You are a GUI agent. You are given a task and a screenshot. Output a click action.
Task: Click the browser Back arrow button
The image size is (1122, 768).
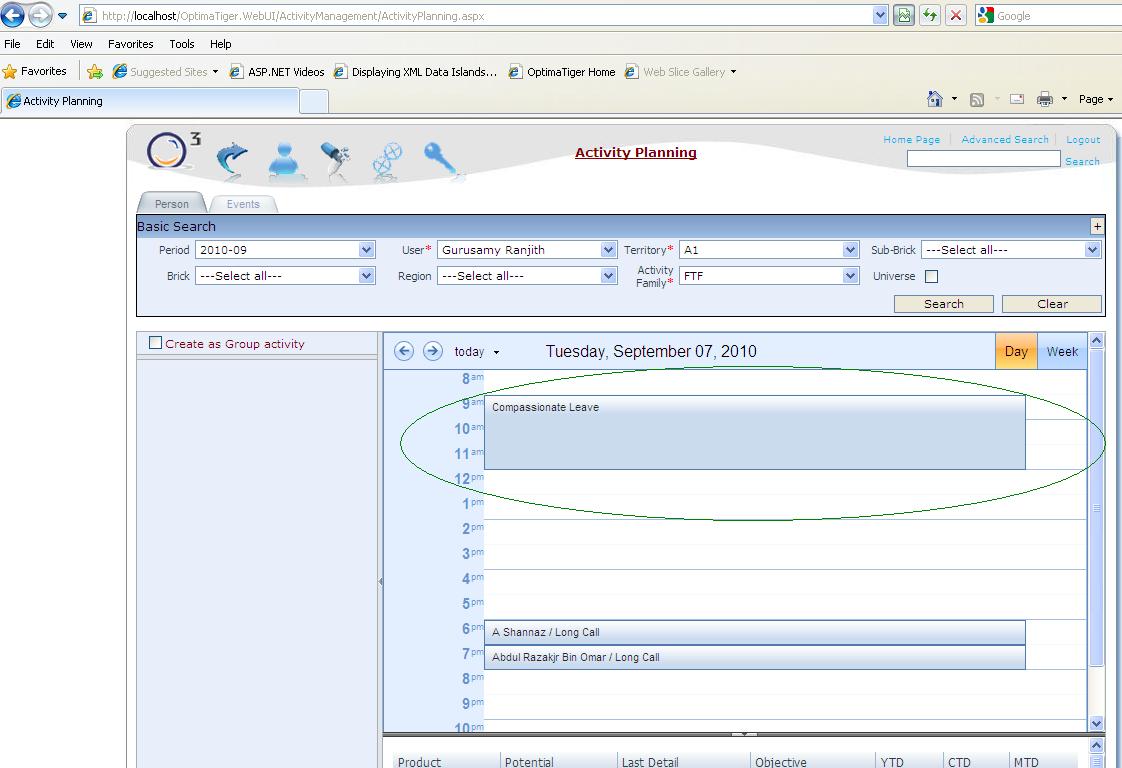pyautogui.click(x=13, y=15)
